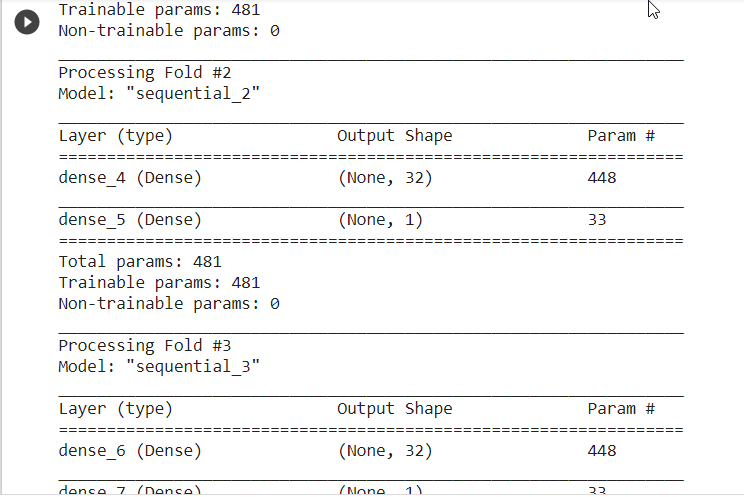Click the (None, 1) output shape of dense_5
744x497 pixels.
pyautogui.click(x=380, y=220)
